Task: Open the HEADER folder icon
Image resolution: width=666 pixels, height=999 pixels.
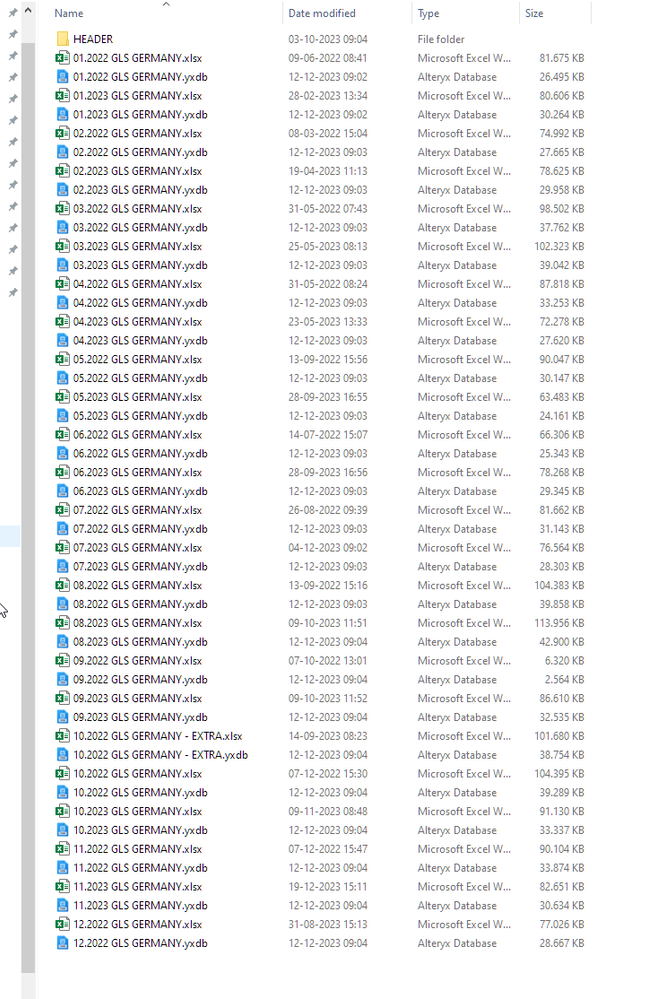Action: click(62, 39)
